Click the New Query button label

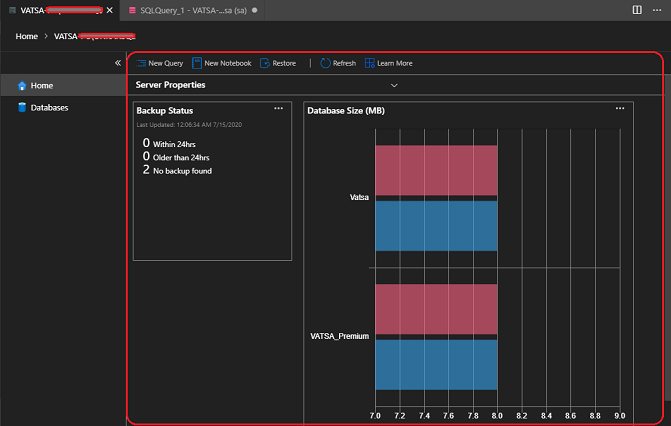click(x=166, y=63)
